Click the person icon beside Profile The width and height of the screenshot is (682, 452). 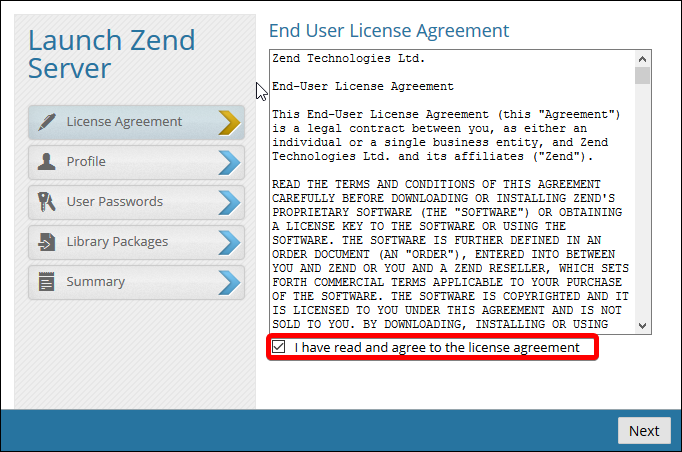(46, 162)
